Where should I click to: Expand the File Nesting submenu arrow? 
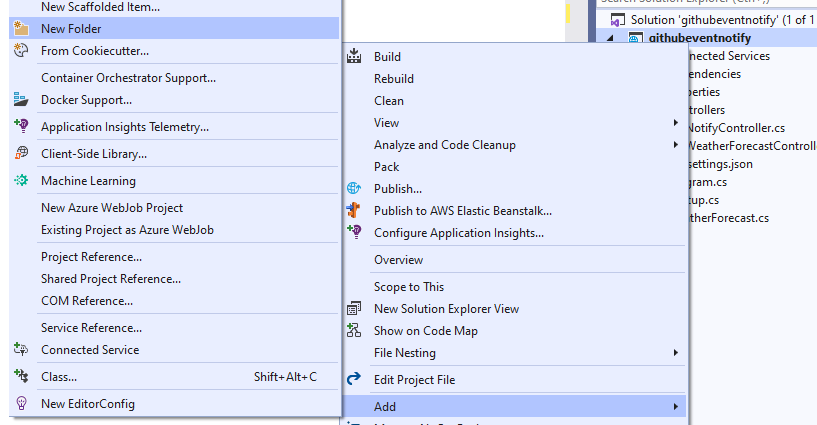(676, 353)
